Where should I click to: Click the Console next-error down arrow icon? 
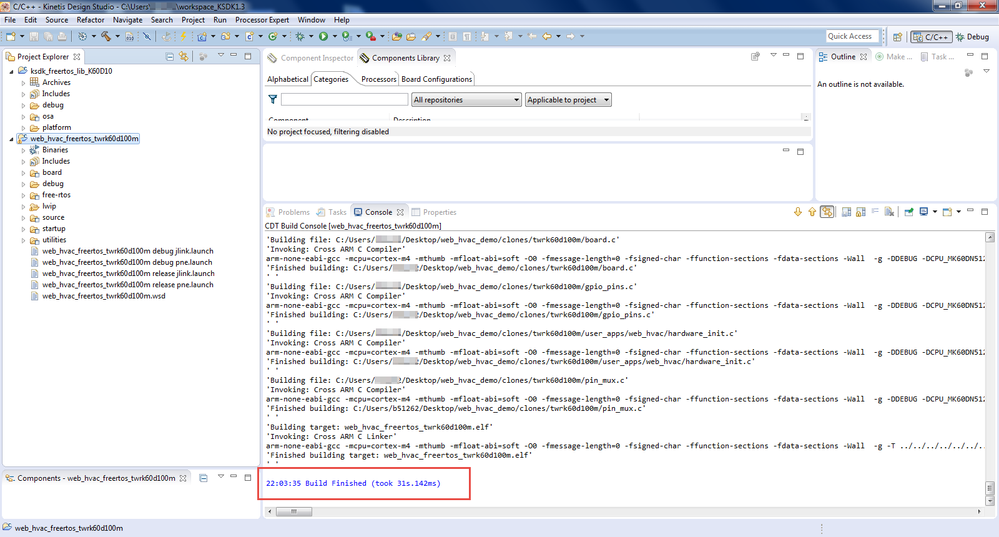798,212
